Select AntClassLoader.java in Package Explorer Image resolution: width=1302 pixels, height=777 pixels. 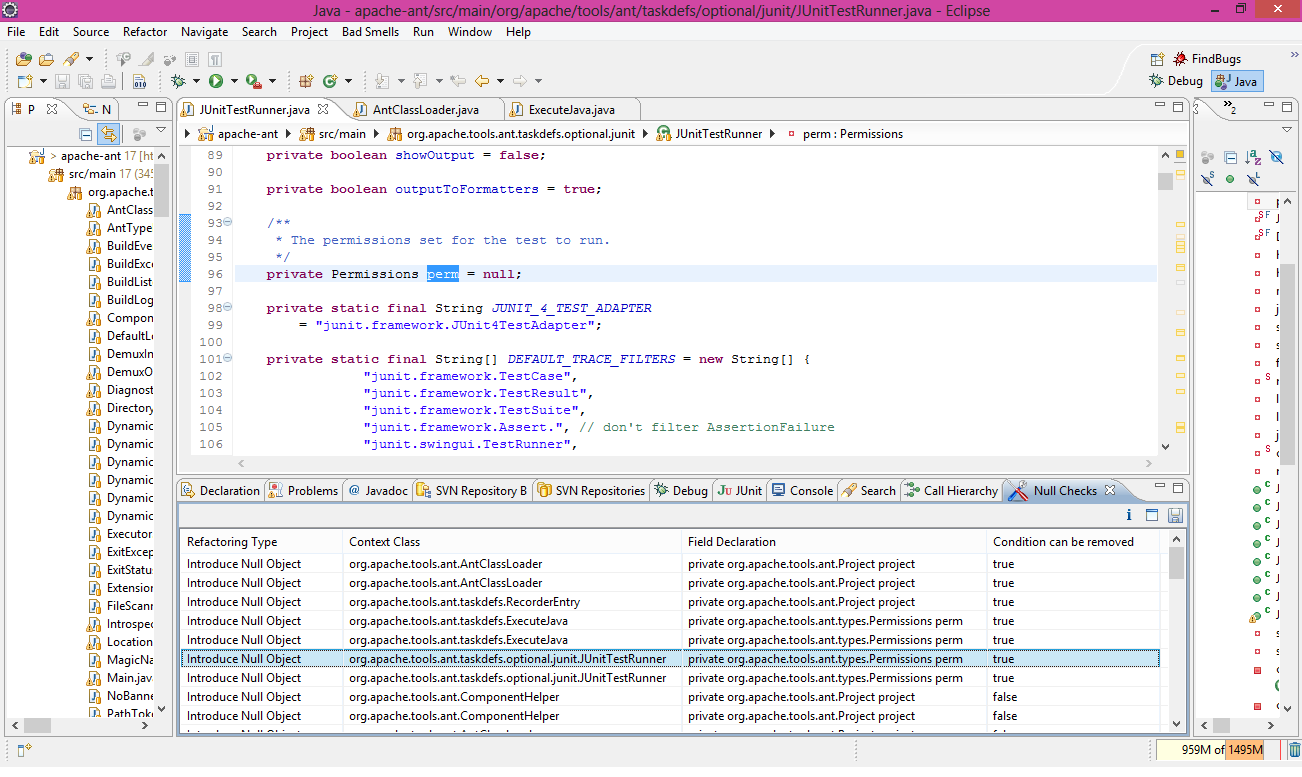[120, 210]
